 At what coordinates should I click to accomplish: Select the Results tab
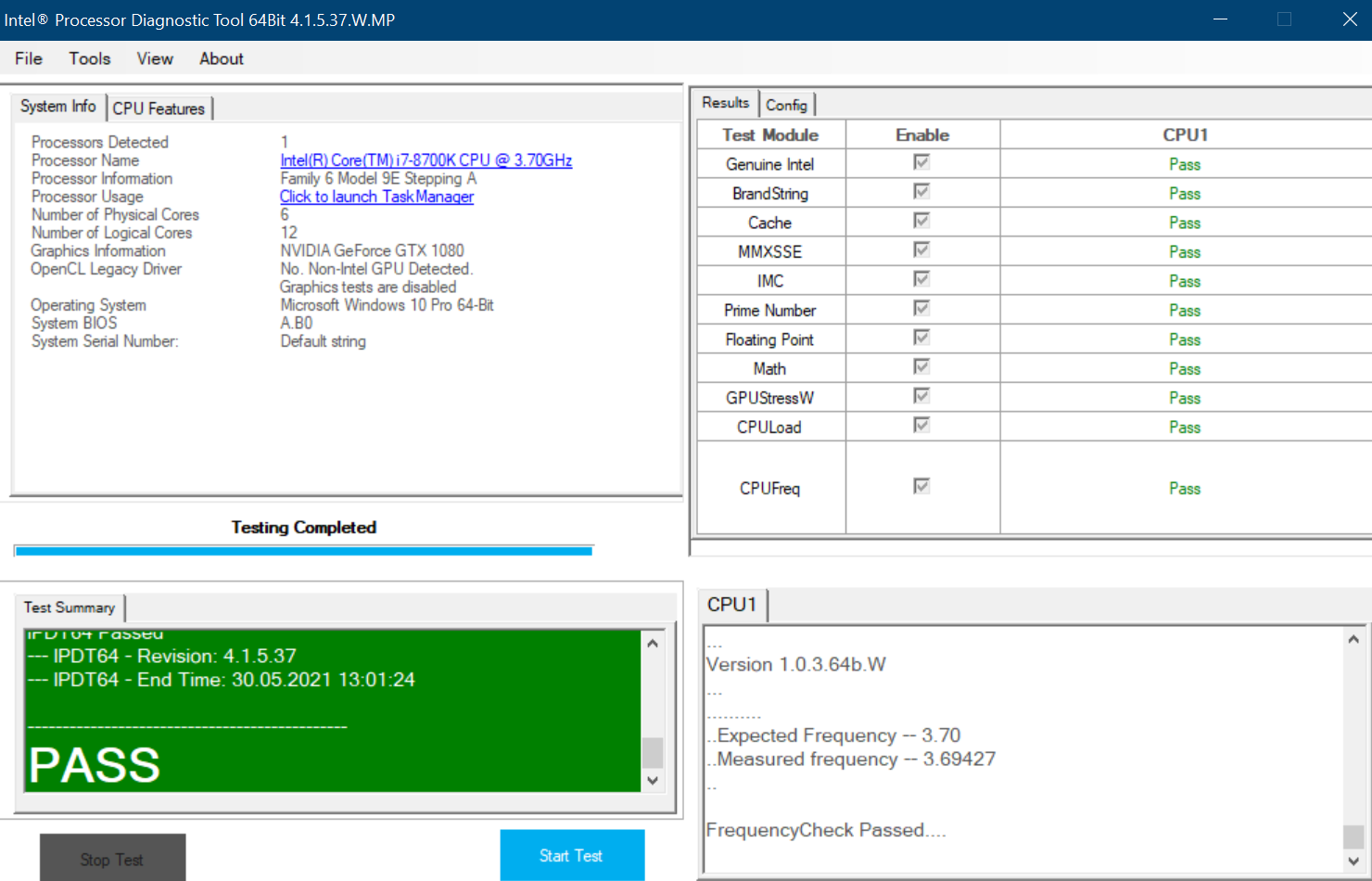point(726,103)
